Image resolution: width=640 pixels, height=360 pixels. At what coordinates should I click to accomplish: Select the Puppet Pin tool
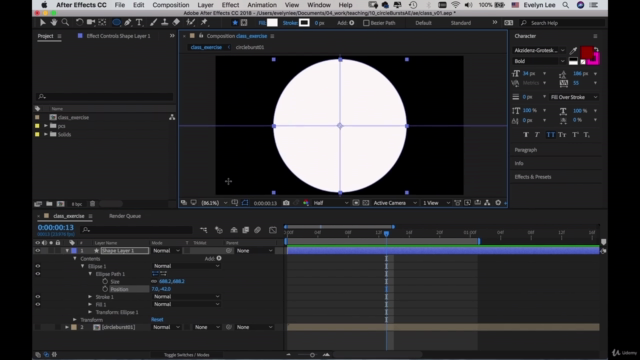[204, 23]
